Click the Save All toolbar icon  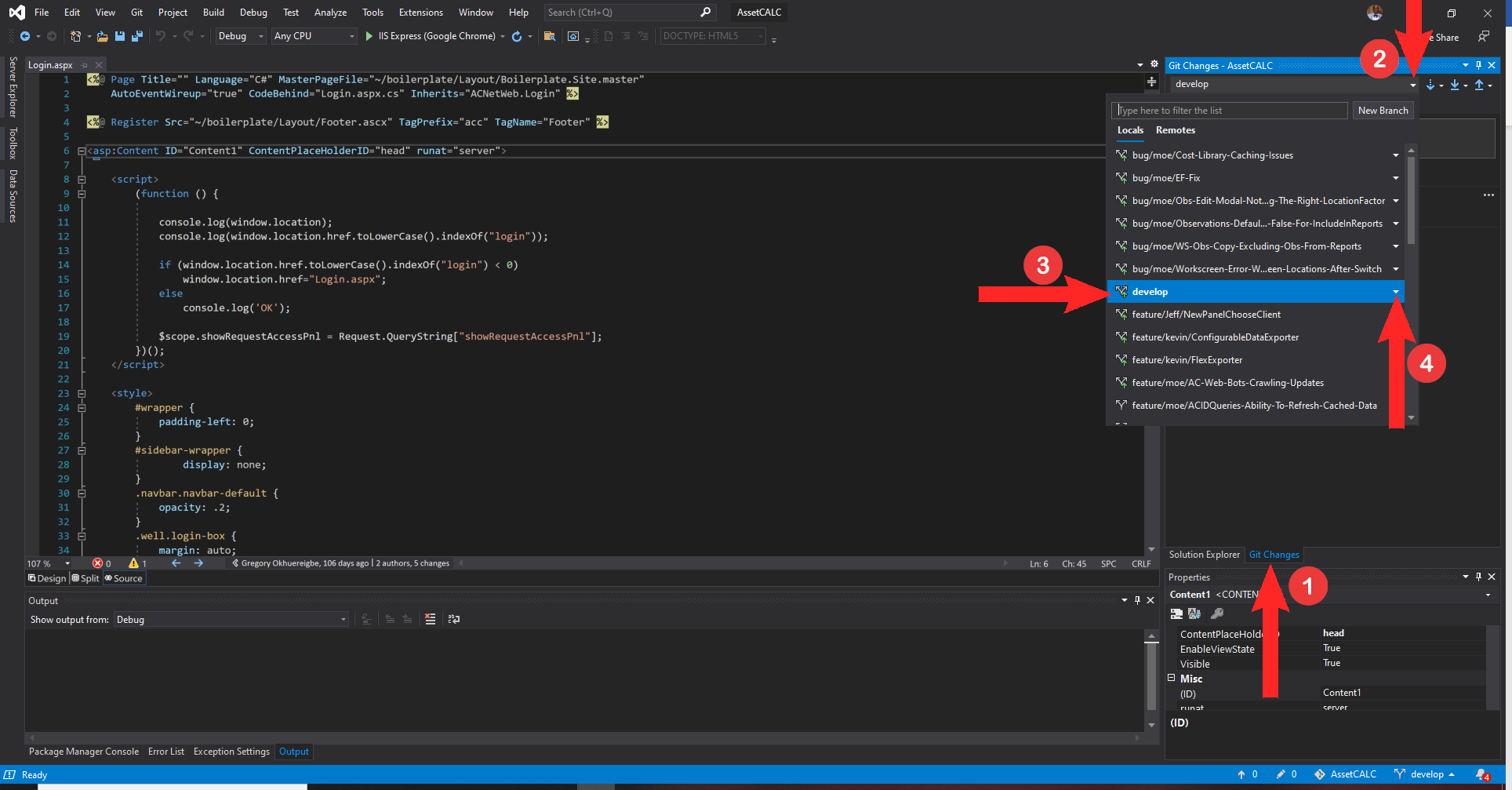[x=137, y=36]
